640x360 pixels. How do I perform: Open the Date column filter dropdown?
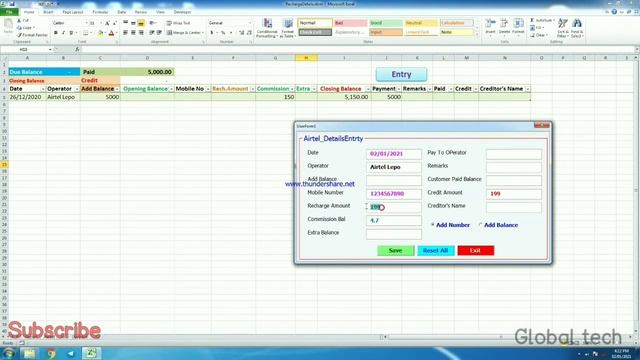(x=43, y=89)
